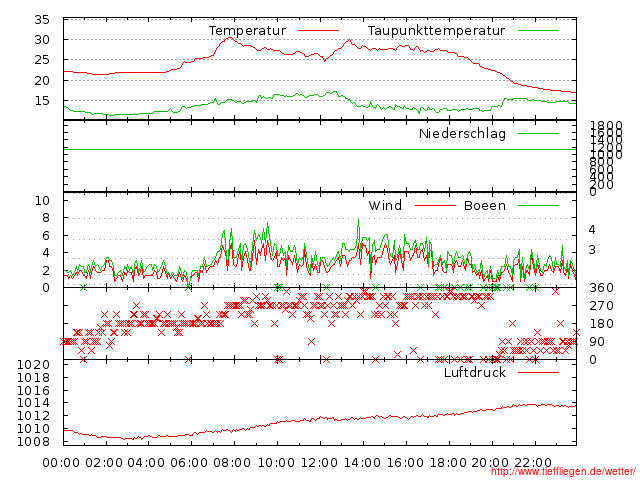Viewport: 640px width, 480px height.
Task: Click the red line sample beside Temperatur
Action: tap(317, 31)
